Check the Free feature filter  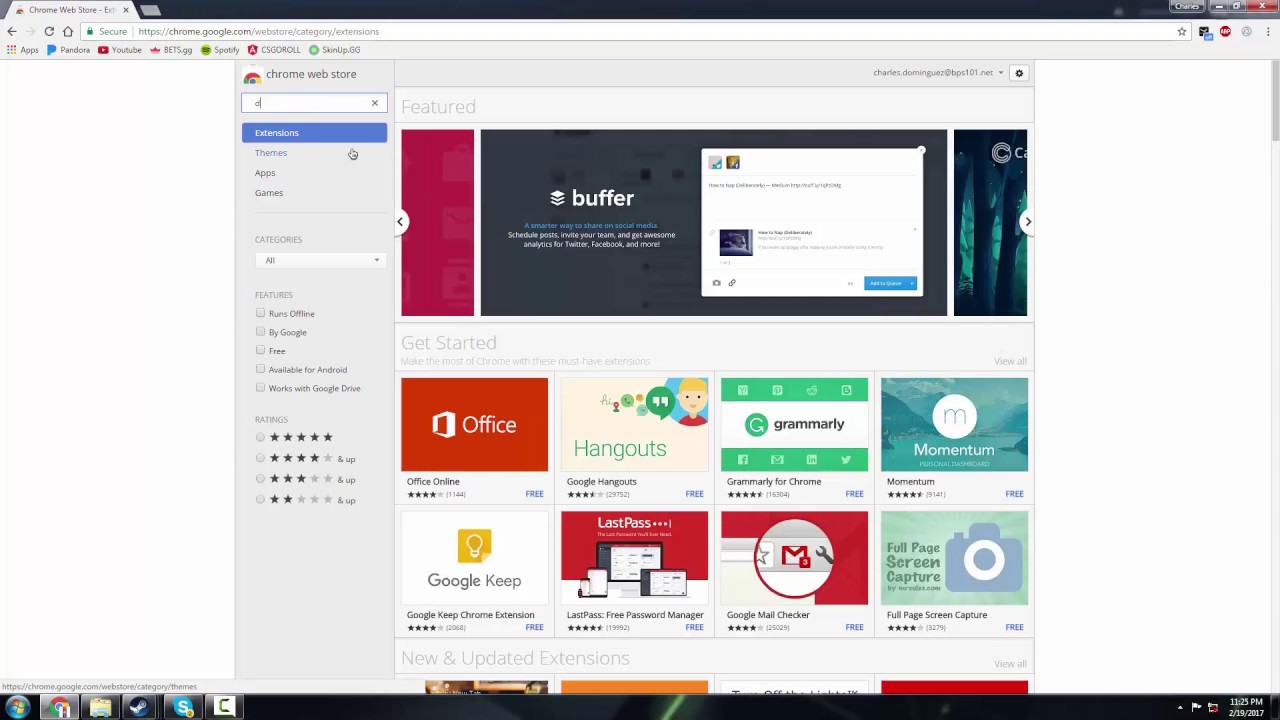261,350
